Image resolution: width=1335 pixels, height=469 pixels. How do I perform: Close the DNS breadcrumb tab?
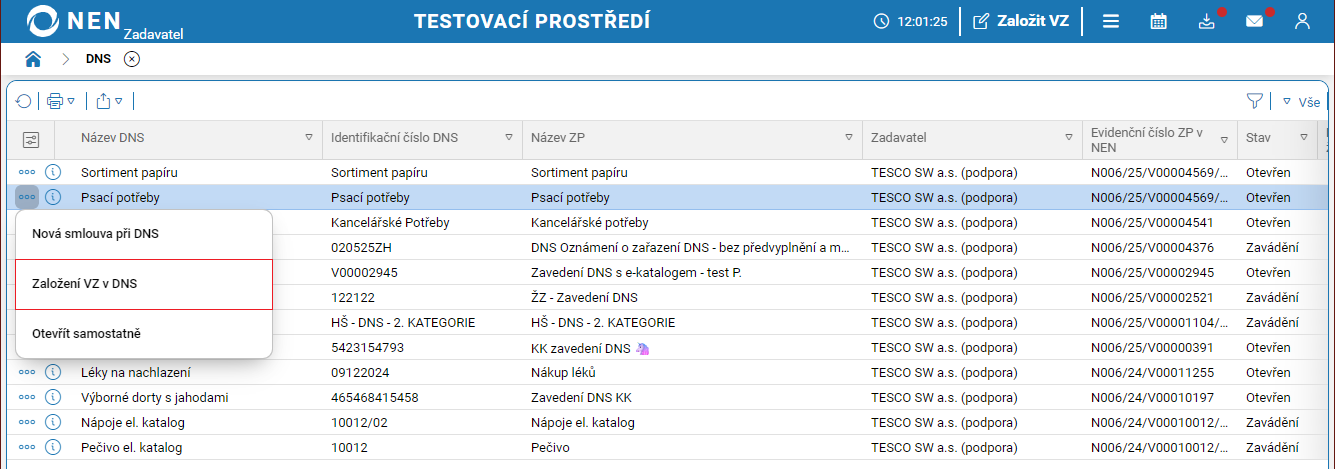[x=132, y=59]
